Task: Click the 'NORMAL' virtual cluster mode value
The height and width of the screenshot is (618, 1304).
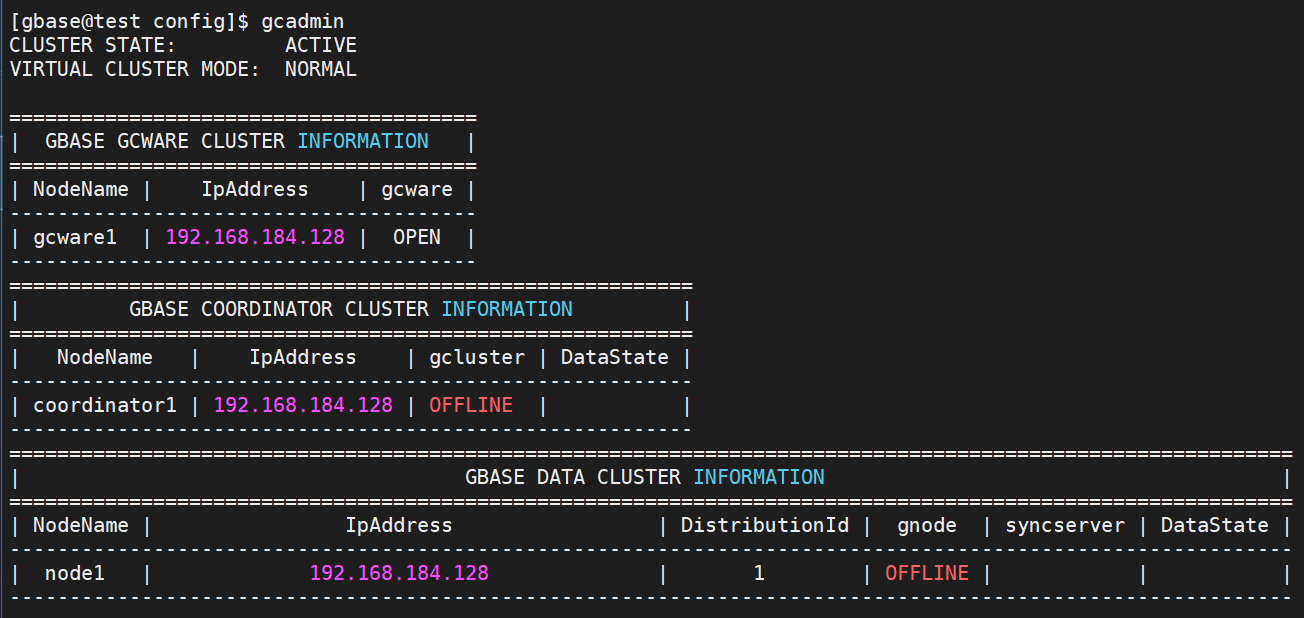Action: coord(321,69)
